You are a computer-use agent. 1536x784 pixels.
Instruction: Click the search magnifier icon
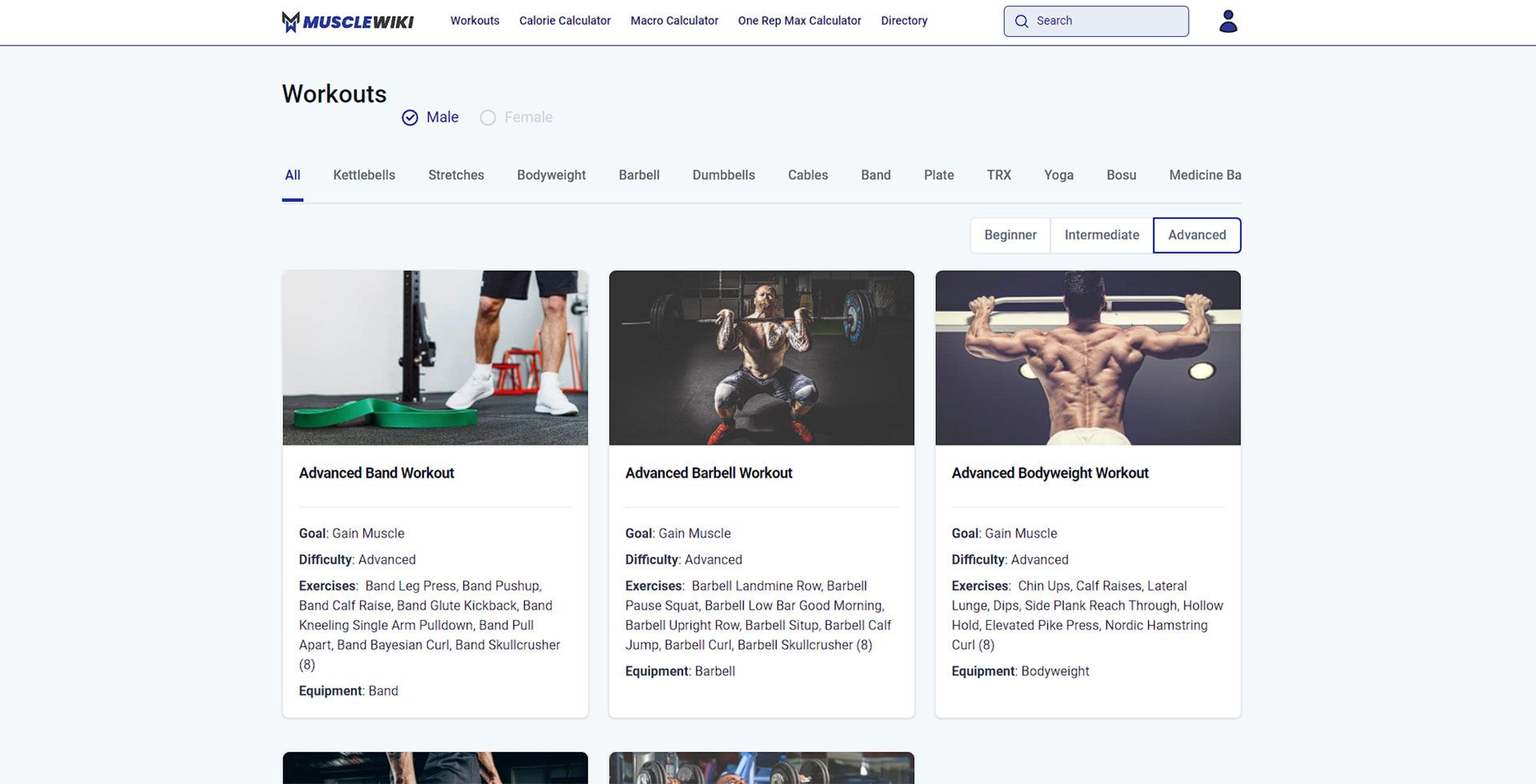[1022, 22]
